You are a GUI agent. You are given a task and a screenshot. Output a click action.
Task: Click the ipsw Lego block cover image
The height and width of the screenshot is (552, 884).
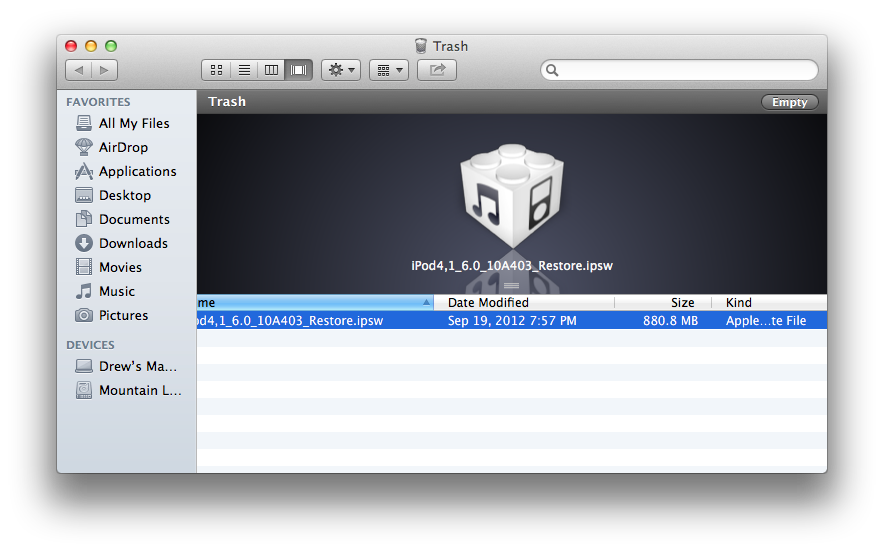[x=512, y=196]
